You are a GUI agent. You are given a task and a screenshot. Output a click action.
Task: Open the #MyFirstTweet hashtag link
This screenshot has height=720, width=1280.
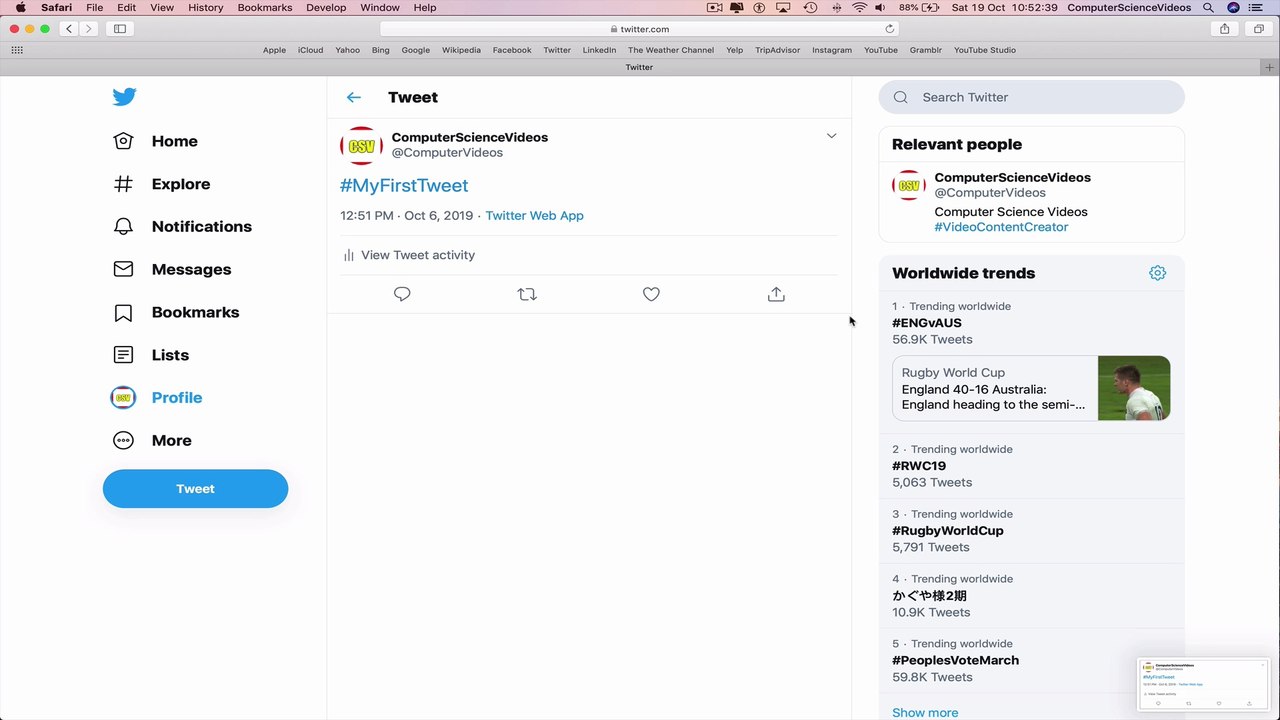(404, 185)
